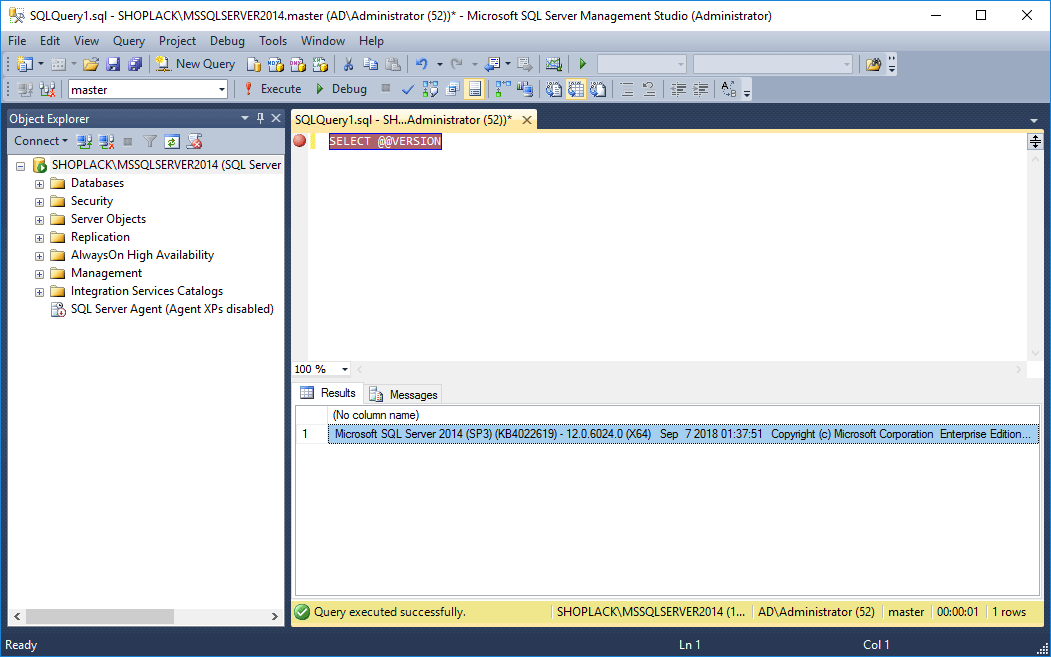The image size is (1051, 657).
Task: Select the Management folder in the tree
Action: 106,274
